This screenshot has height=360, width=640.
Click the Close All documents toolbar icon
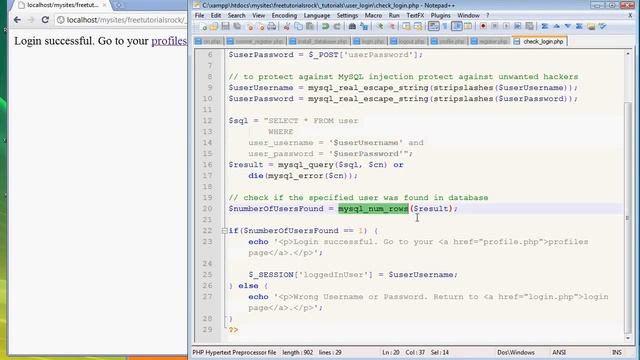pos(261,27)
